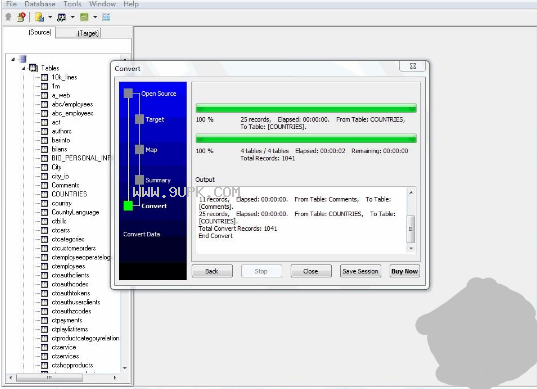Click the table icon beside city_jp
The height and width of the screenshot is (389, 537).
pos(44,176)
